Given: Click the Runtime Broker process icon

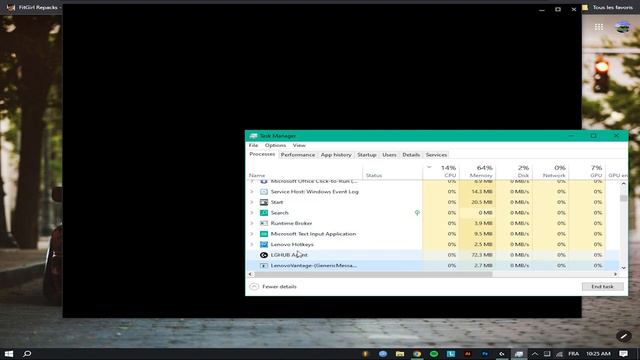Looking at the screenshot, I should pos(264,223).
